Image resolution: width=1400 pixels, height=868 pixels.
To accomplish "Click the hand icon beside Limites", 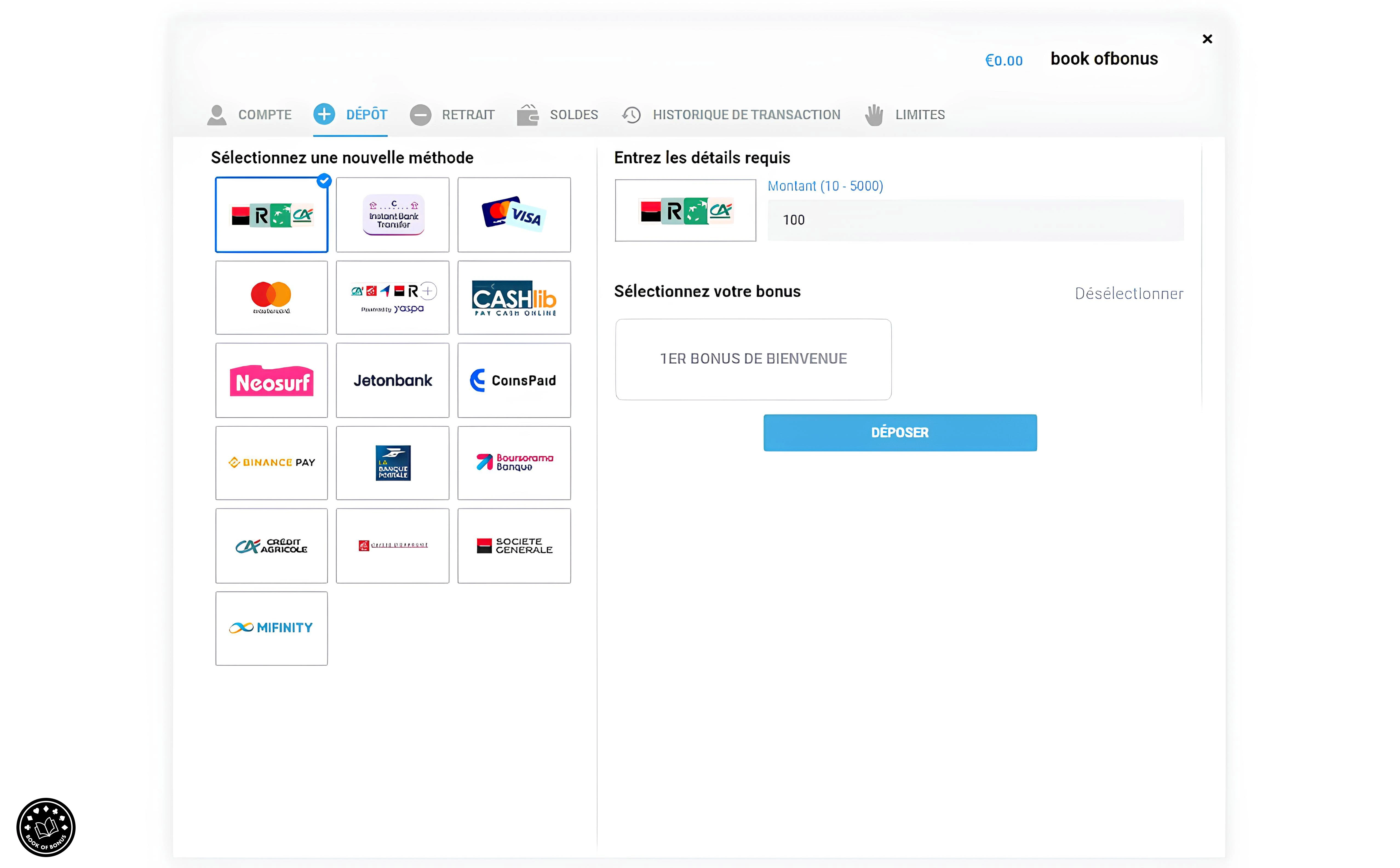I will pyautogui.click(x=874, y=115).
